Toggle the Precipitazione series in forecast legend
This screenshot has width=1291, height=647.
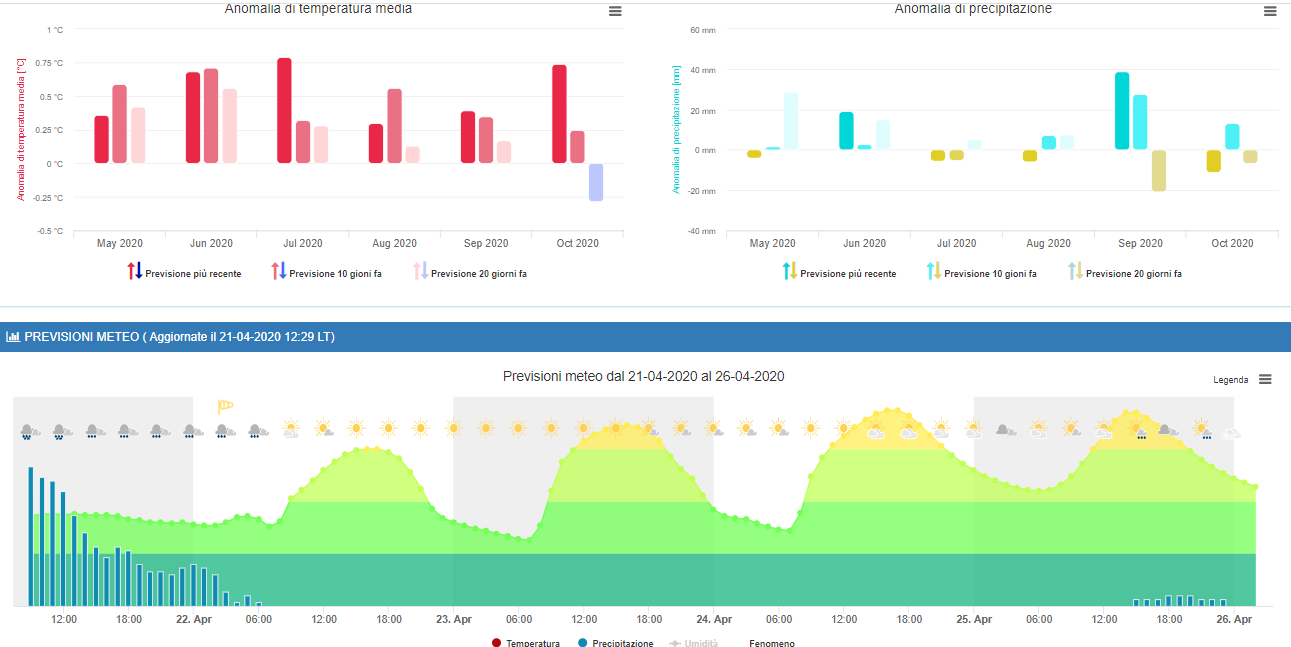pos(615,643)
